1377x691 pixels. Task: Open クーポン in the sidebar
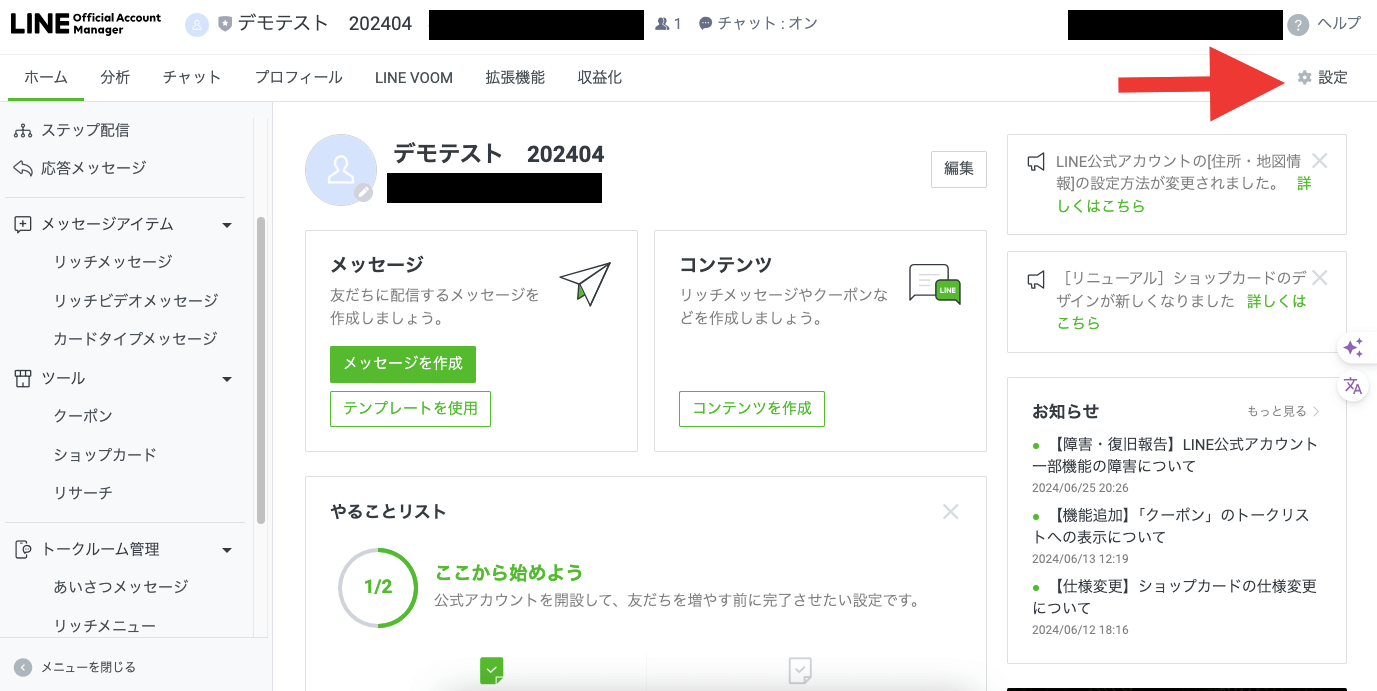(x=83, y=416)
